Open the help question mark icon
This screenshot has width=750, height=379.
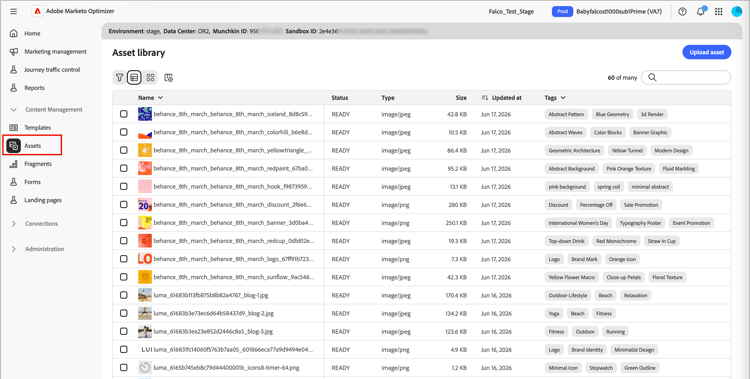pyautogui.click(x=683, y=11)
